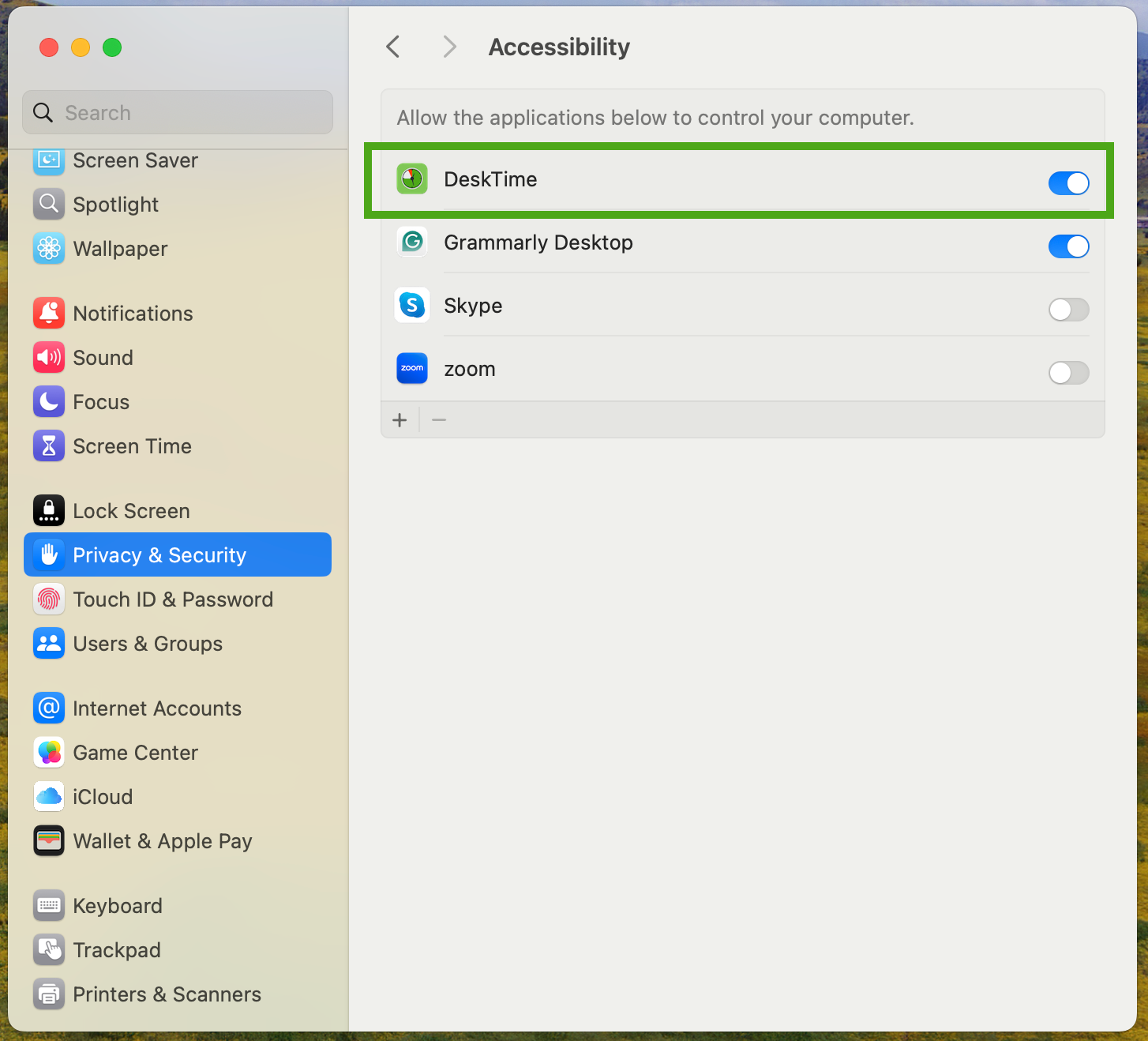Click the Grammarly Desktop app icon
1148x1041 pixels.
pos(411,242)
